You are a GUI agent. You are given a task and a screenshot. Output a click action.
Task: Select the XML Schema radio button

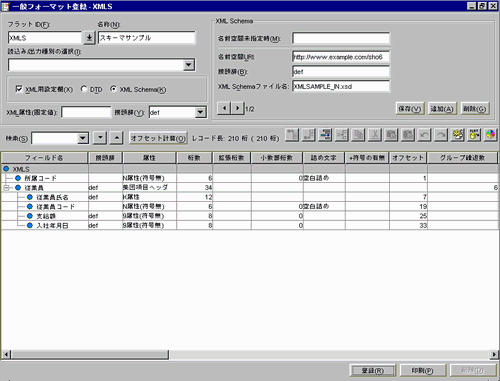(x=113, y=89)
